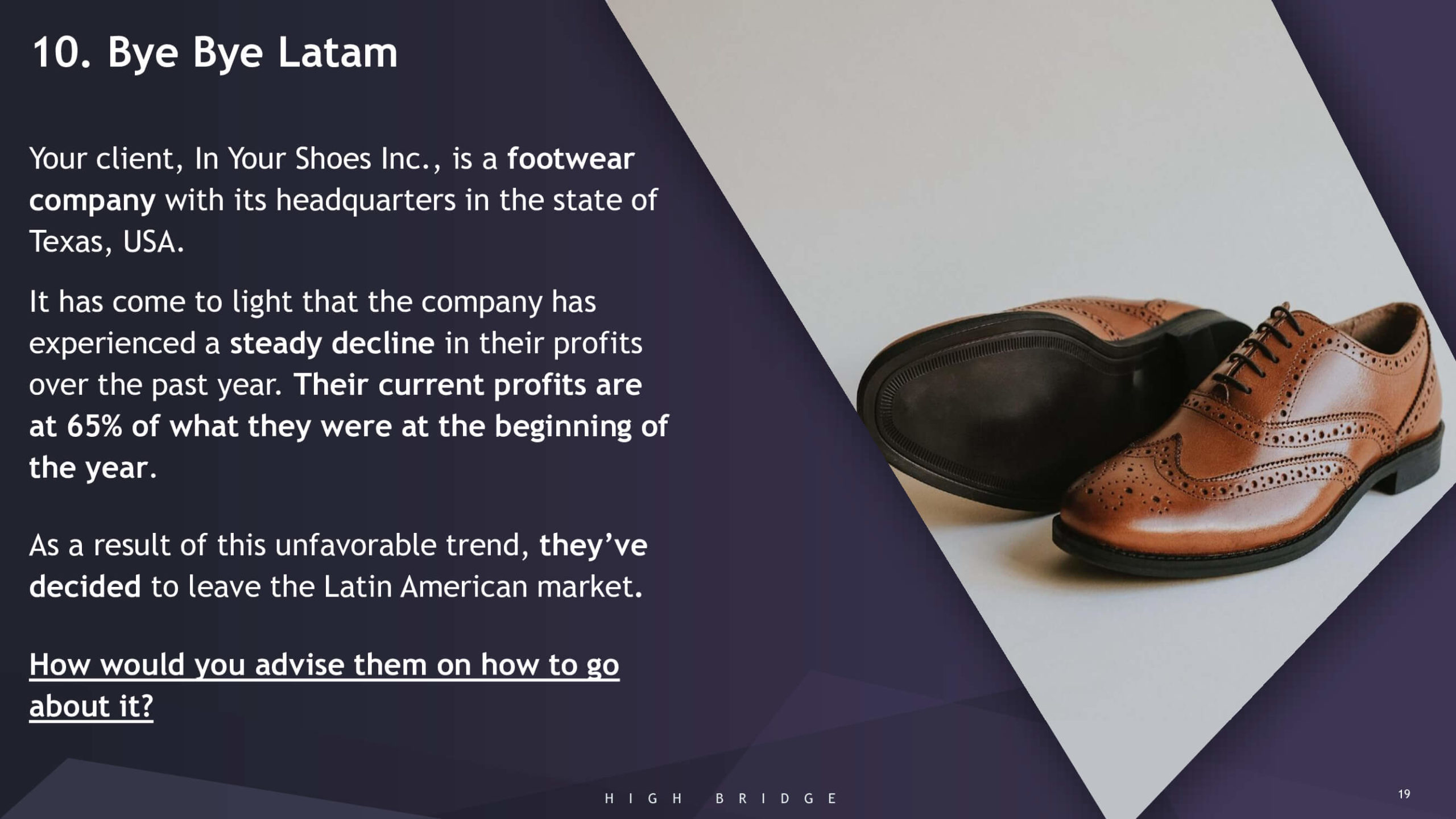Click the bold text "the year."
Image resolution: width=1456 pixels, height=819 pixels.
pos(92,468)
